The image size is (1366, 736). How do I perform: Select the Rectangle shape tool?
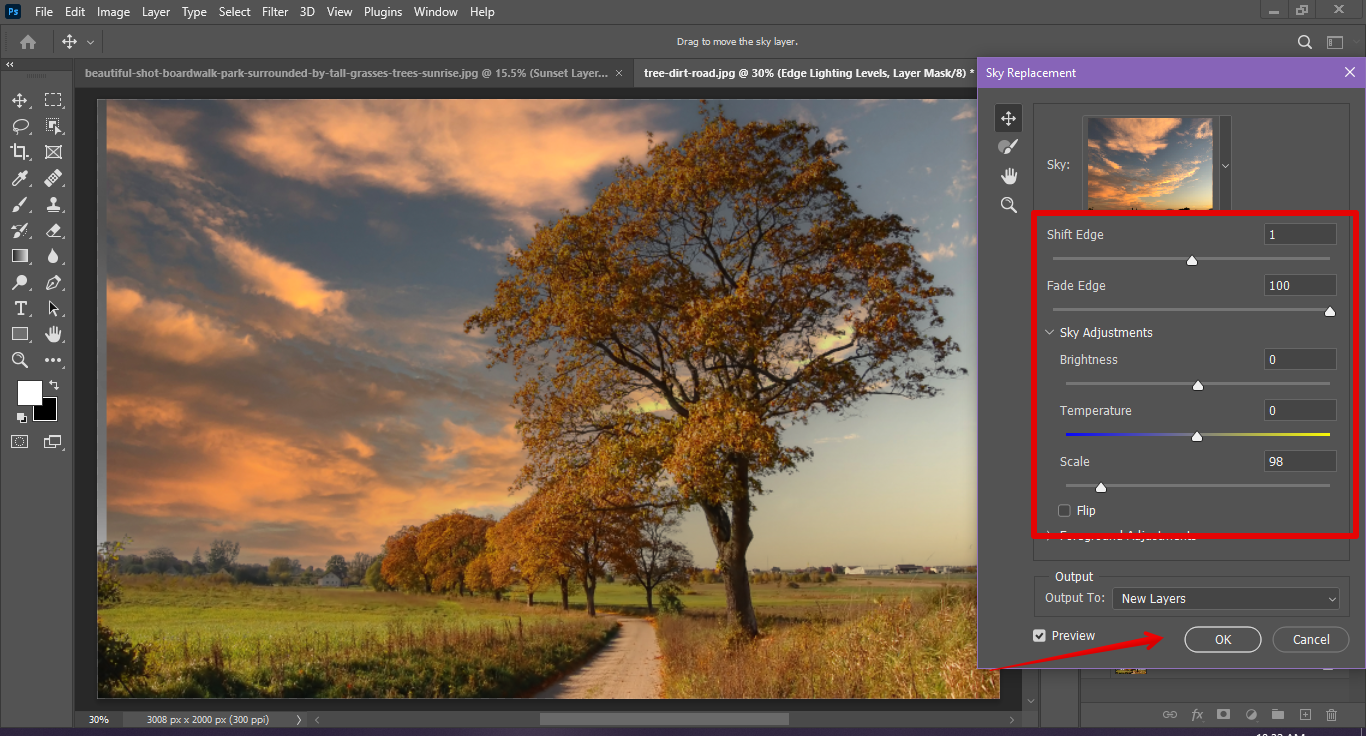click(x=20, y=334)
